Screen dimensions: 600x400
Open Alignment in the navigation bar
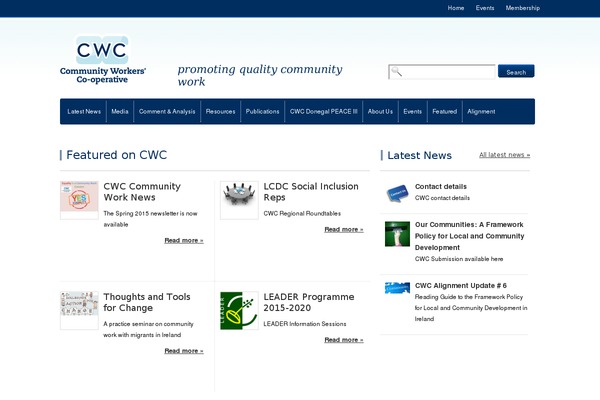click(x=481, y=111)
